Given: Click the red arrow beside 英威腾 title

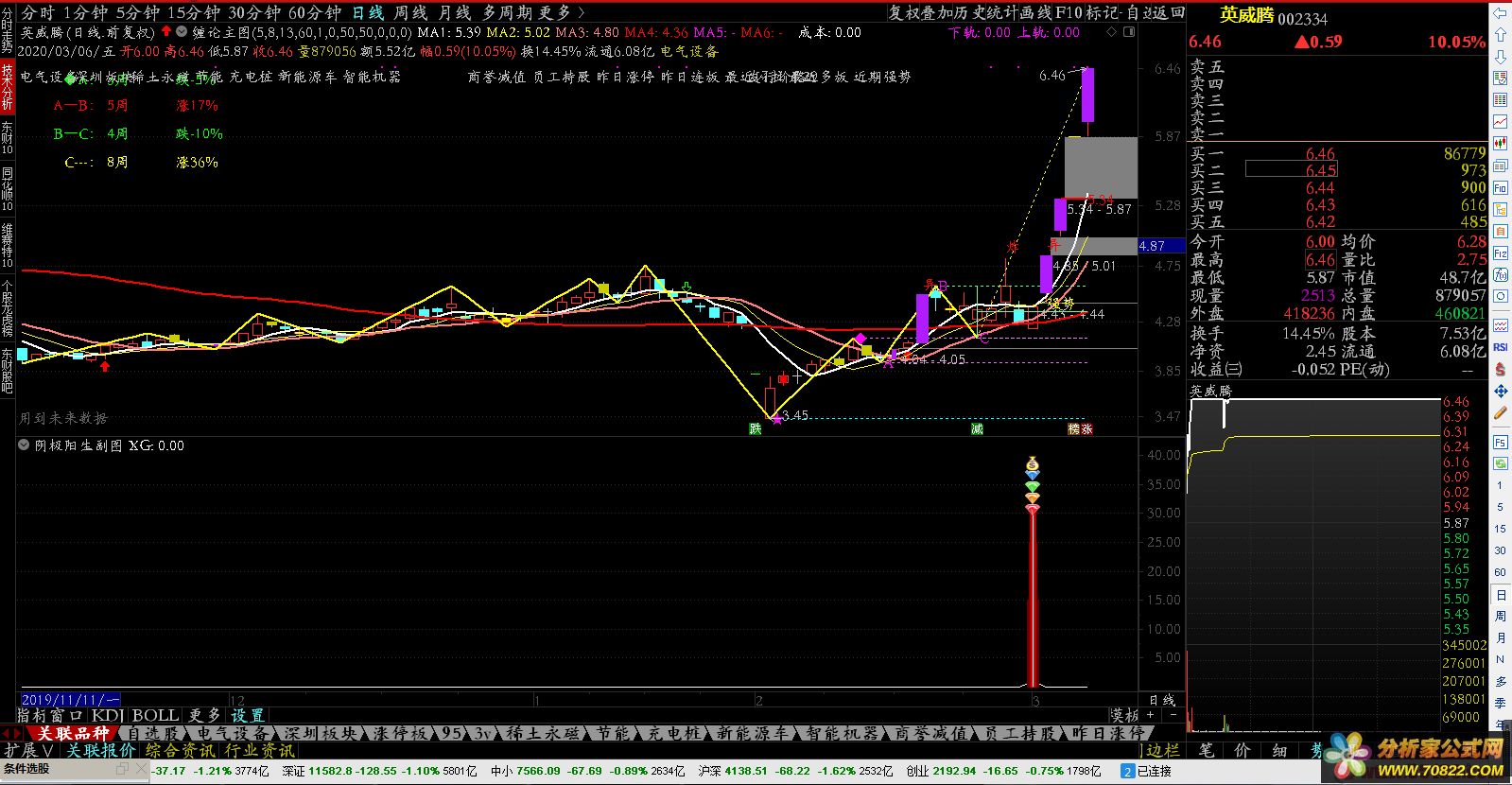Looking at the screenshot, I should click(x=166, y=31).
